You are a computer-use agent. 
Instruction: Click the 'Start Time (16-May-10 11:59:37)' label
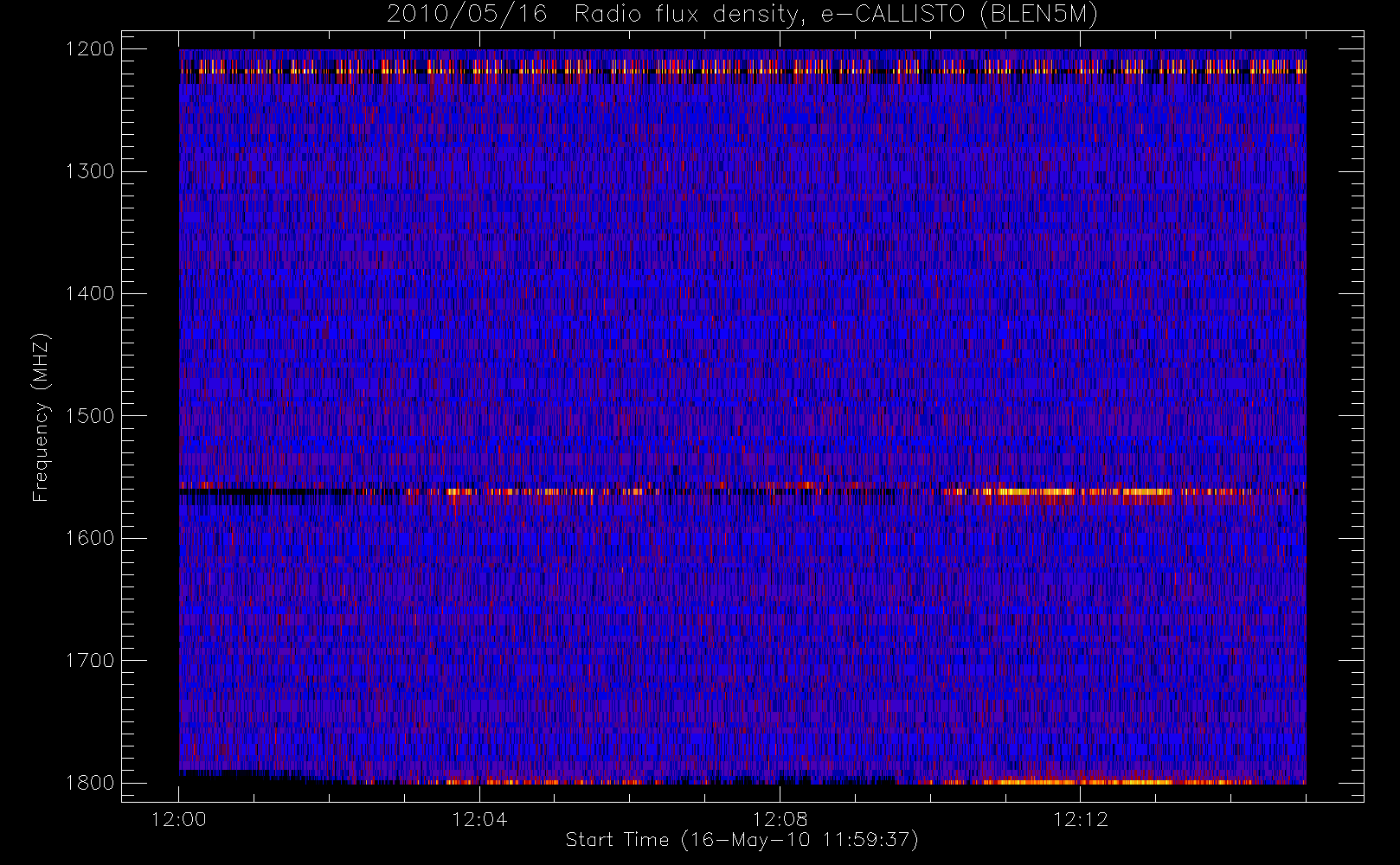[742, 840]
